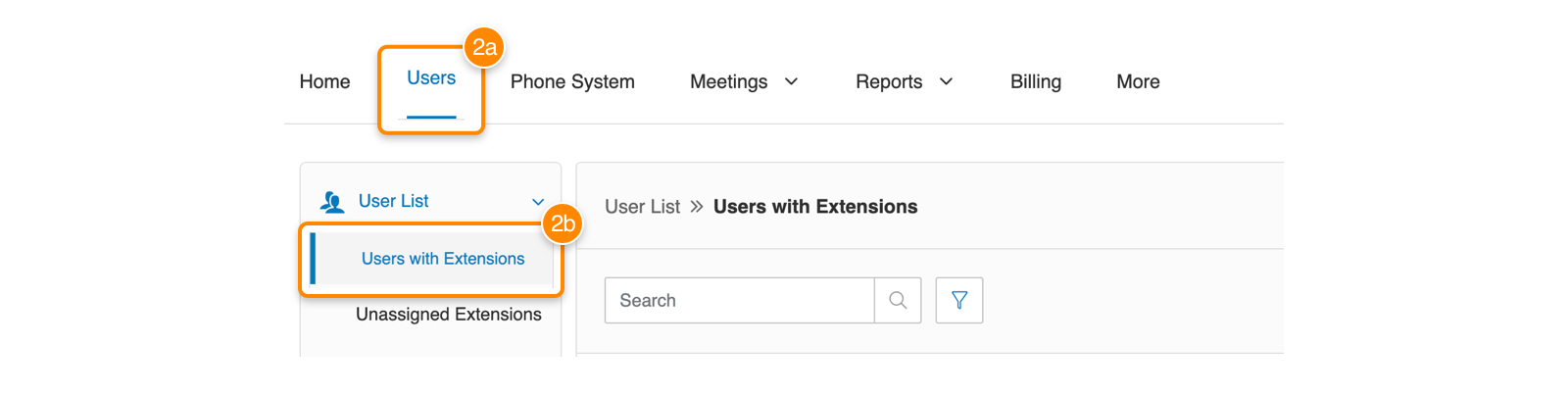
Task: Open the Phone System tab
Action: [x=572, y=82]
